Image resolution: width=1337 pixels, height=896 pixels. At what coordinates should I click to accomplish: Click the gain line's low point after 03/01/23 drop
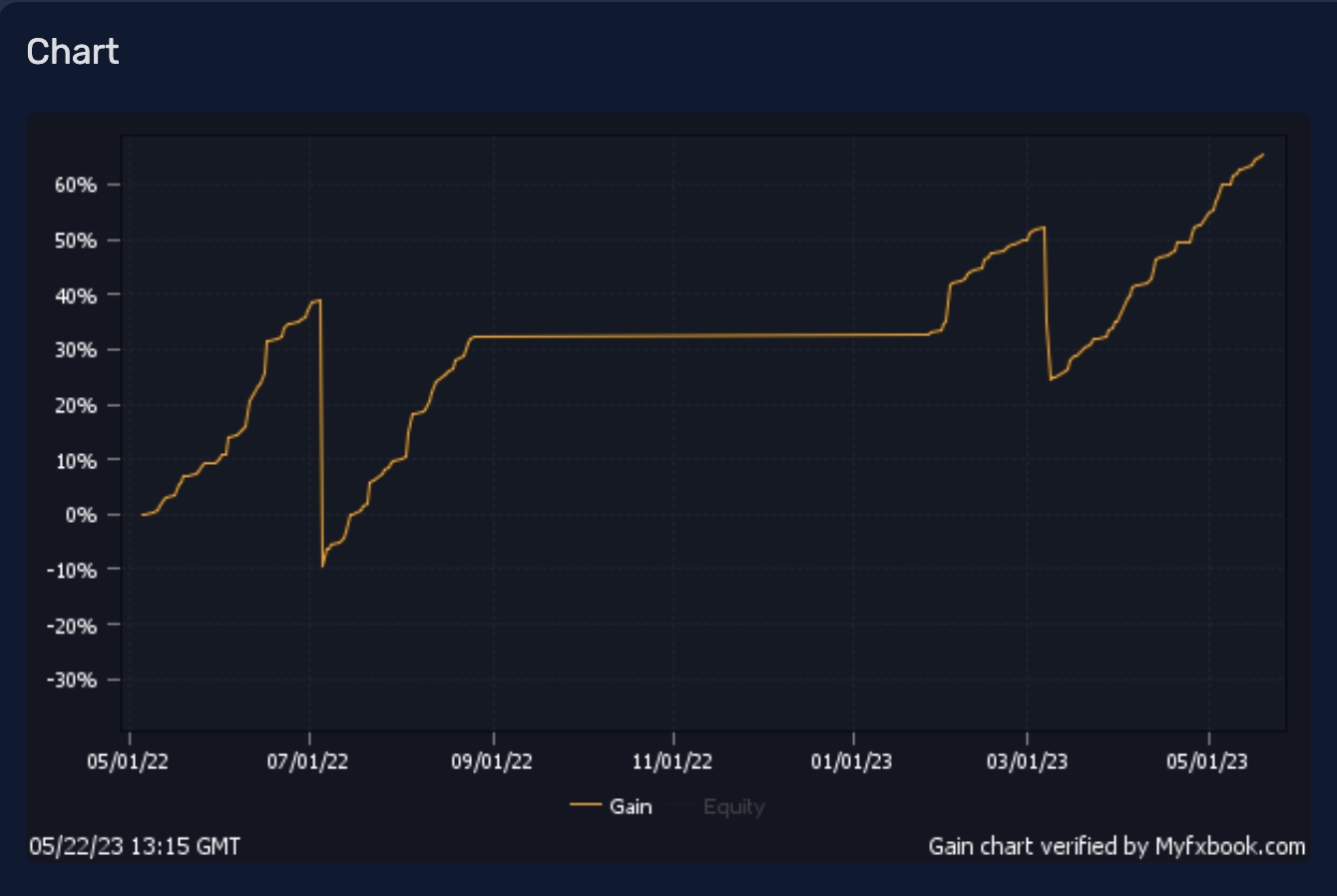click(x=1051, y=379)
